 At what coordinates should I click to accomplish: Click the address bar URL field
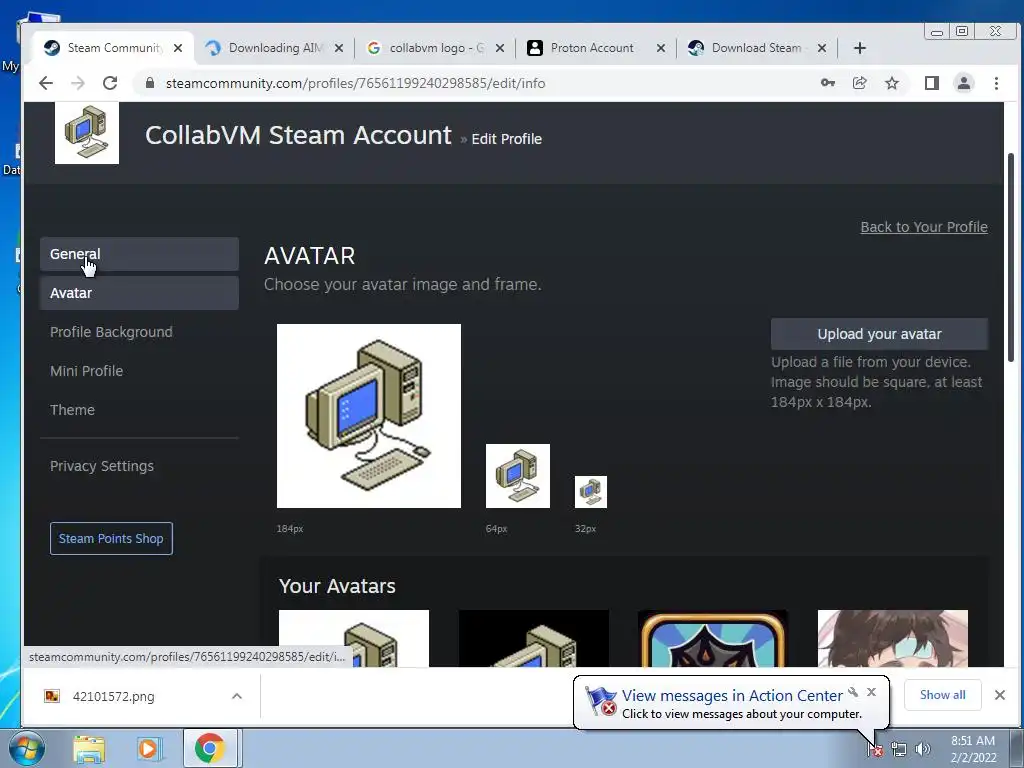pos(483,83)
